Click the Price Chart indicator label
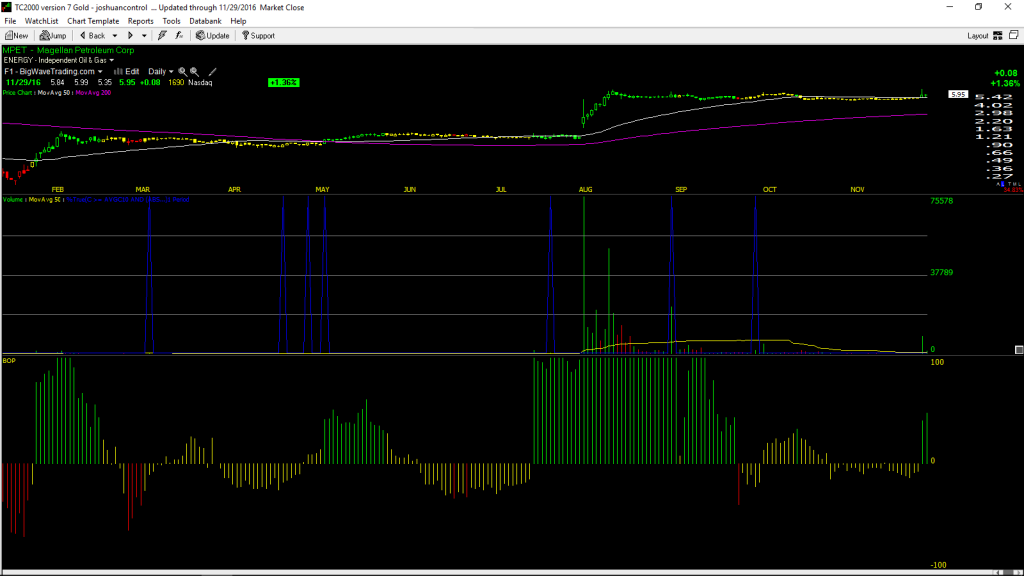 pyautogui.click(x=18, y=93)
